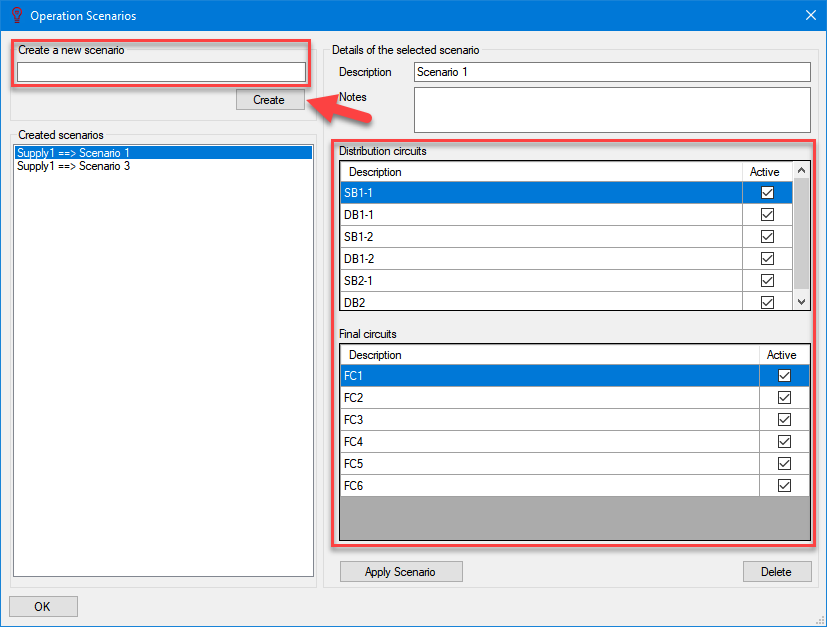Toggle Active checkbox for DB2
Screen dimensions: 827x627
[x=767, y=302]
